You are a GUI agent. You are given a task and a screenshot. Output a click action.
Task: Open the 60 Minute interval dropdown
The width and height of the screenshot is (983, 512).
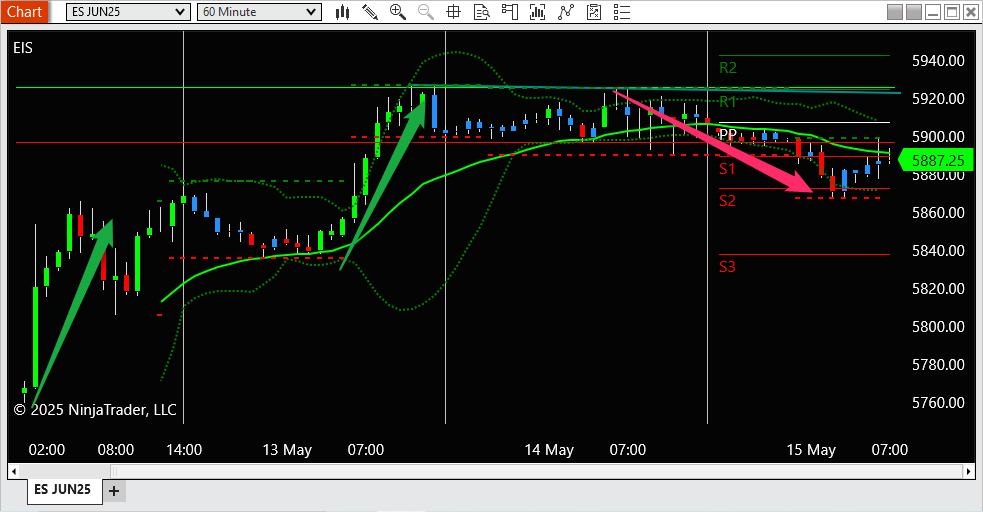(259, 12)
